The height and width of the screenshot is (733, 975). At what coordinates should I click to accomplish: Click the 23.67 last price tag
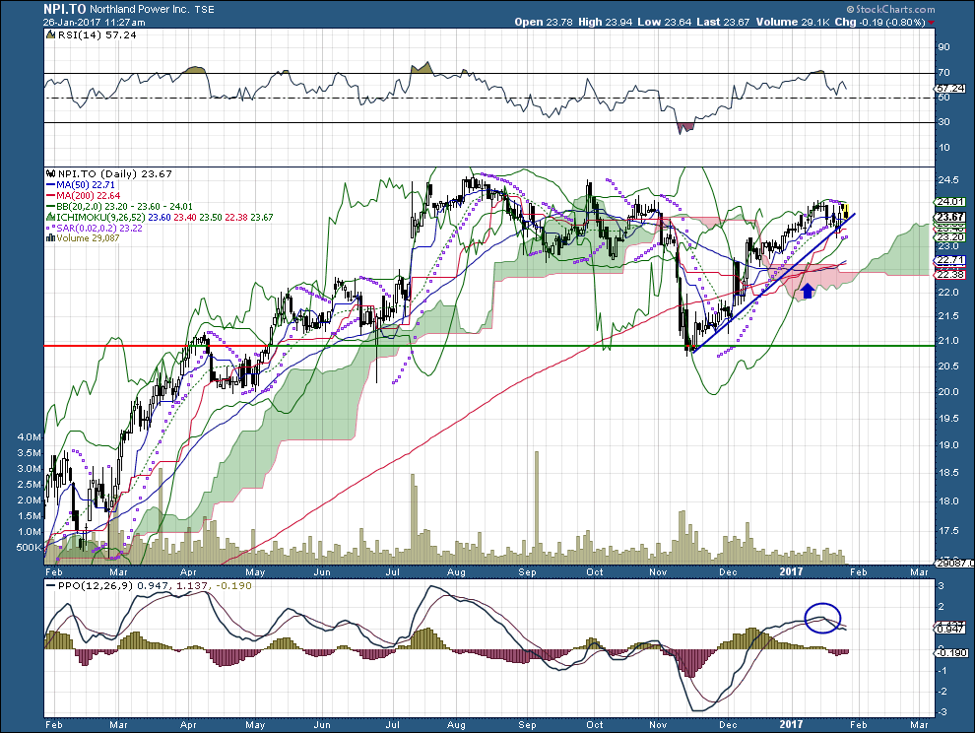(950, 217)
